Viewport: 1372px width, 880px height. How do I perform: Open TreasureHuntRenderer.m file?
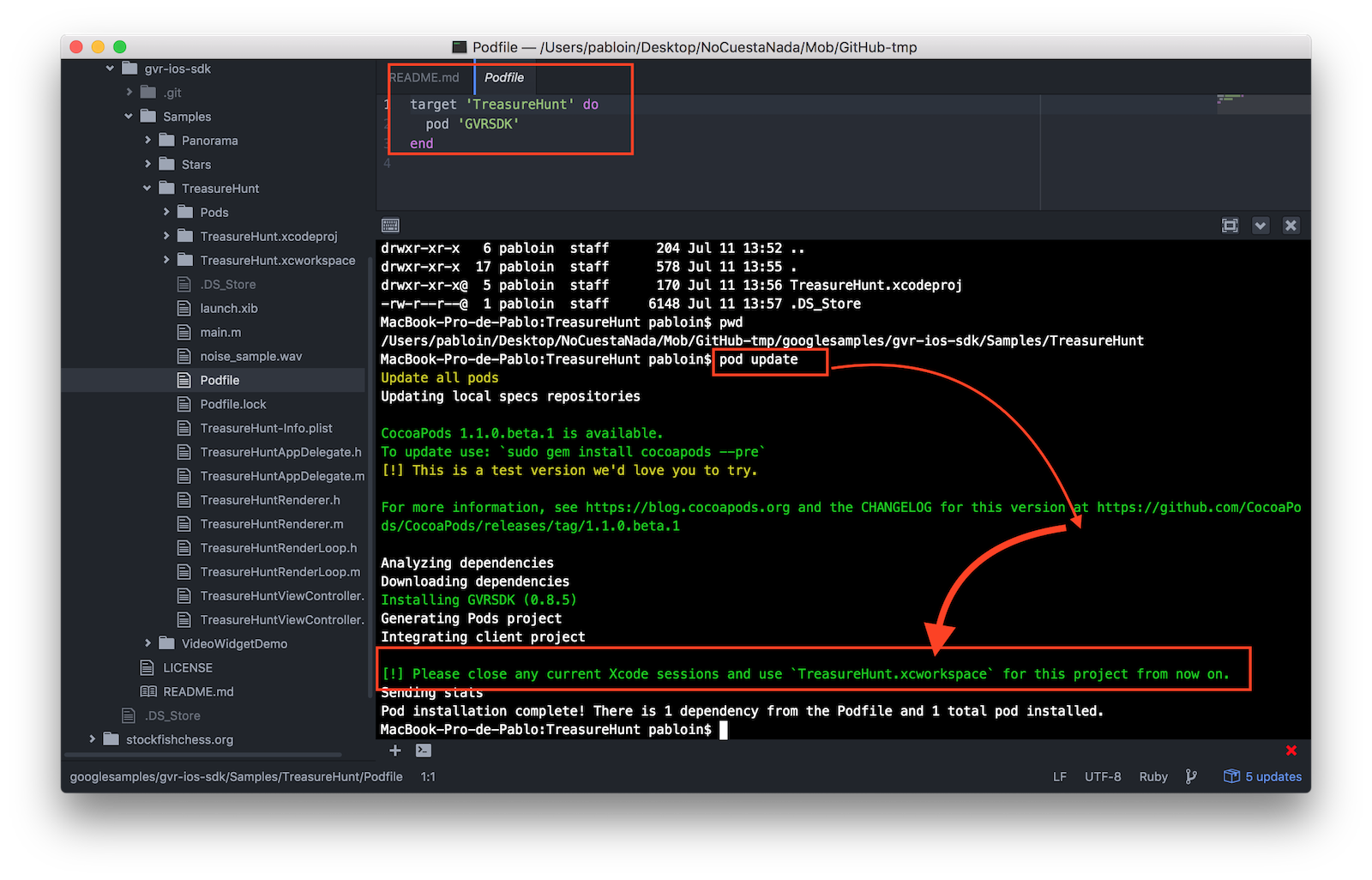(x=272, y=524)
